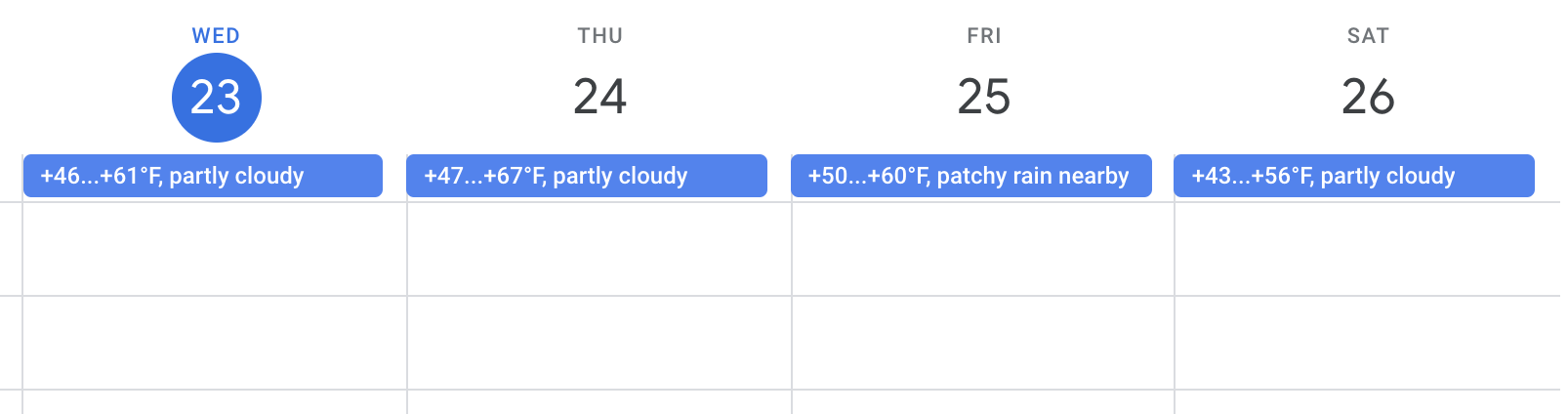Open Saturday's +43...+56°F partly cloudy event
The height and width of the screenshot is (414, 1568).
coord(1354,176)
